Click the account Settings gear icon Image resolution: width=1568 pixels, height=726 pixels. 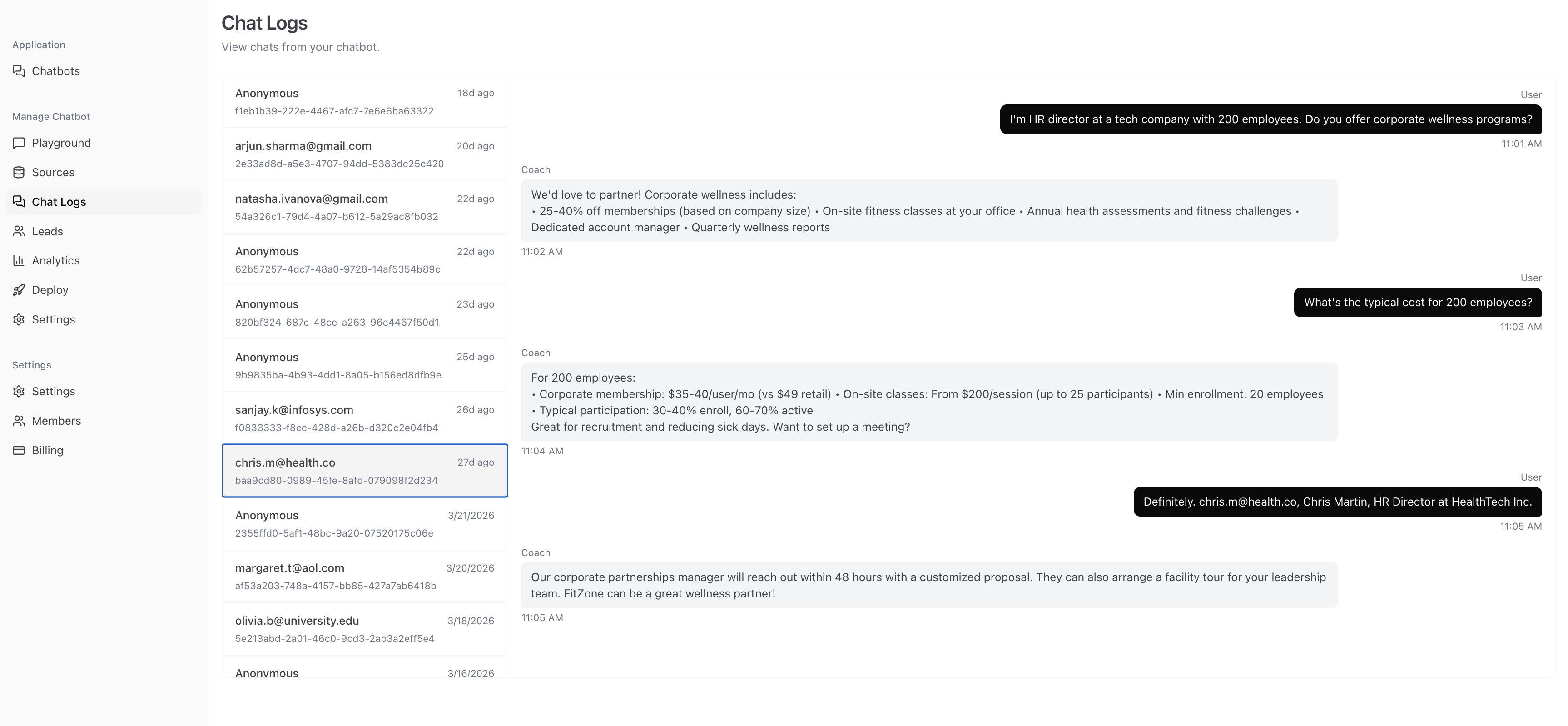point(19,392)
